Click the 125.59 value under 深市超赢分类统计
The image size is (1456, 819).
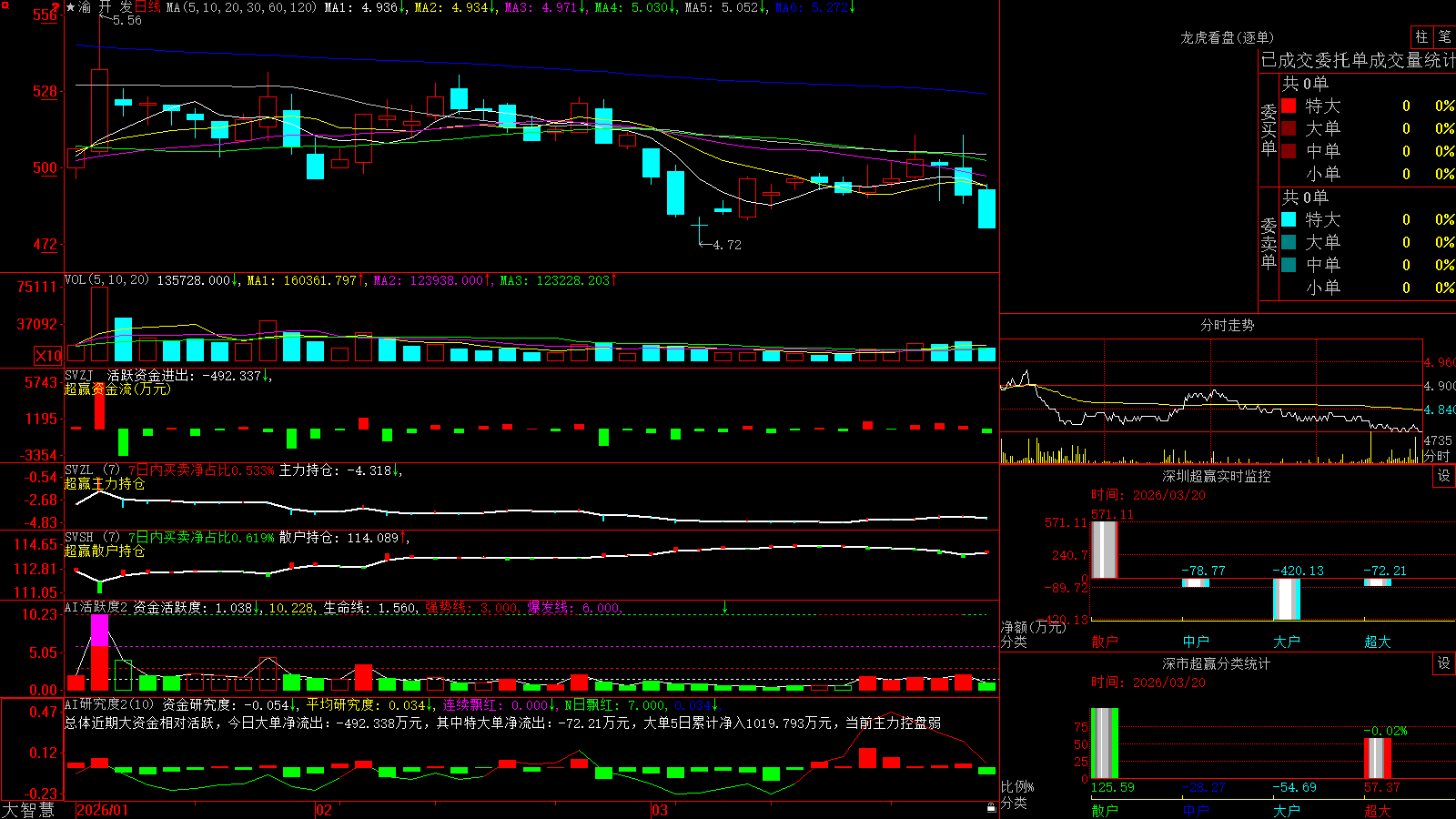click(x=1113, y=787)
